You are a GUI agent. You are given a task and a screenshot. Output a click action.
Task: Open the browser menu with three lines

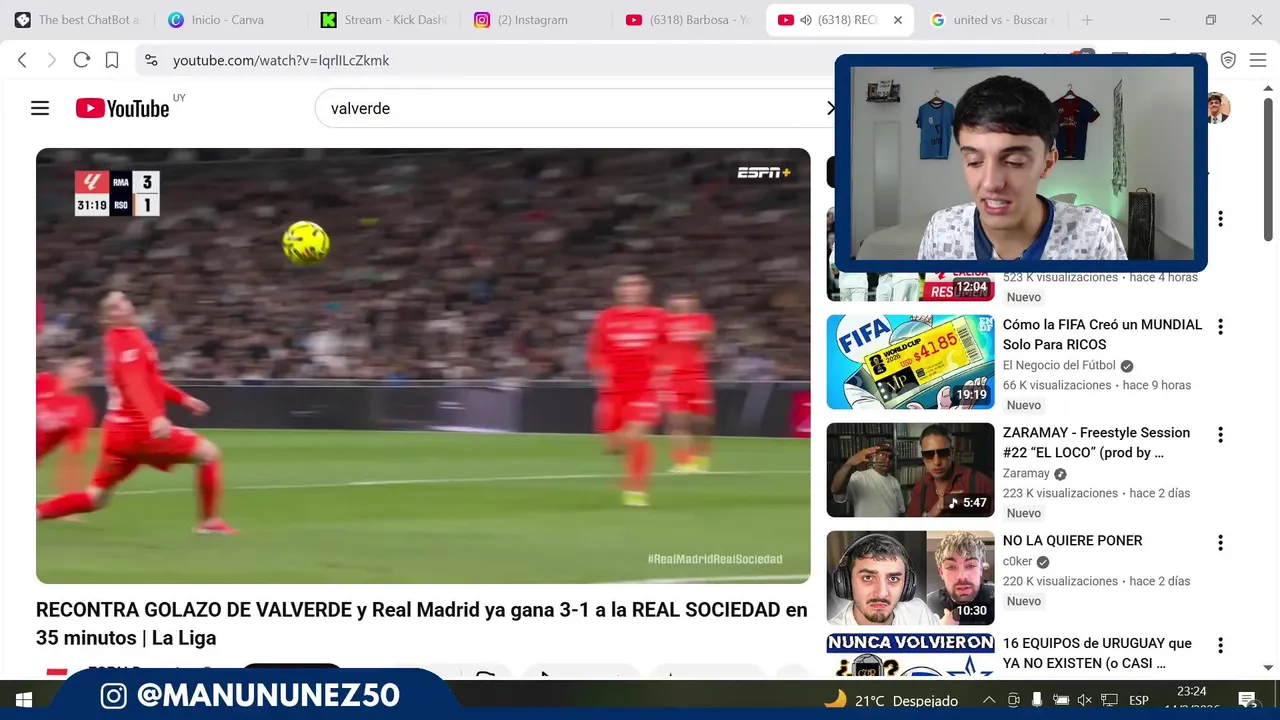pos(1257,60)
